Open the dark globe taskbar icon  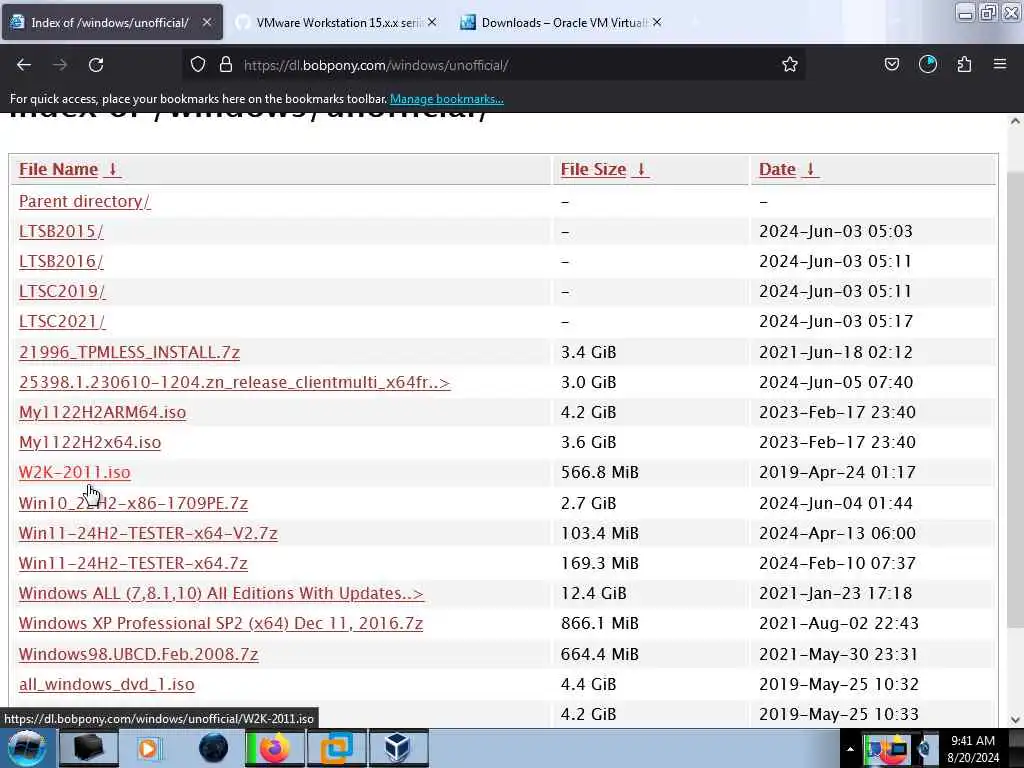(213, 748)
